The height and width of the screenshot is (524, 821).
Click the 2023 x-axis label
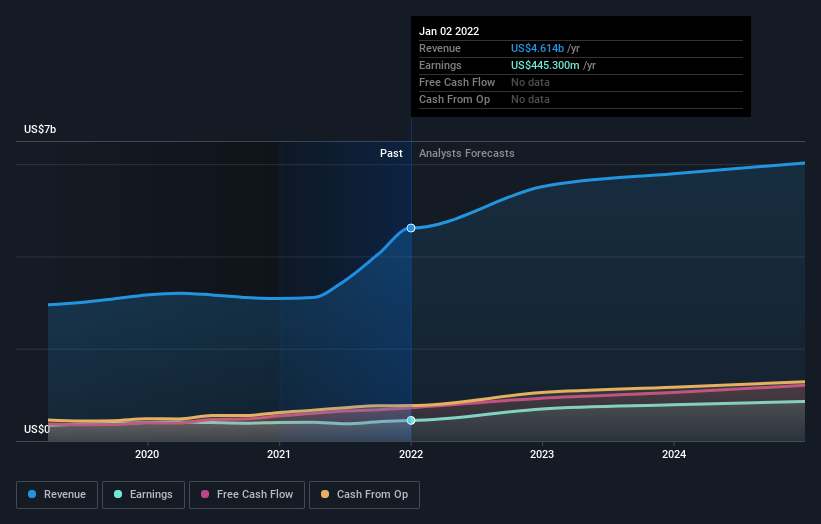click(542, 454)
